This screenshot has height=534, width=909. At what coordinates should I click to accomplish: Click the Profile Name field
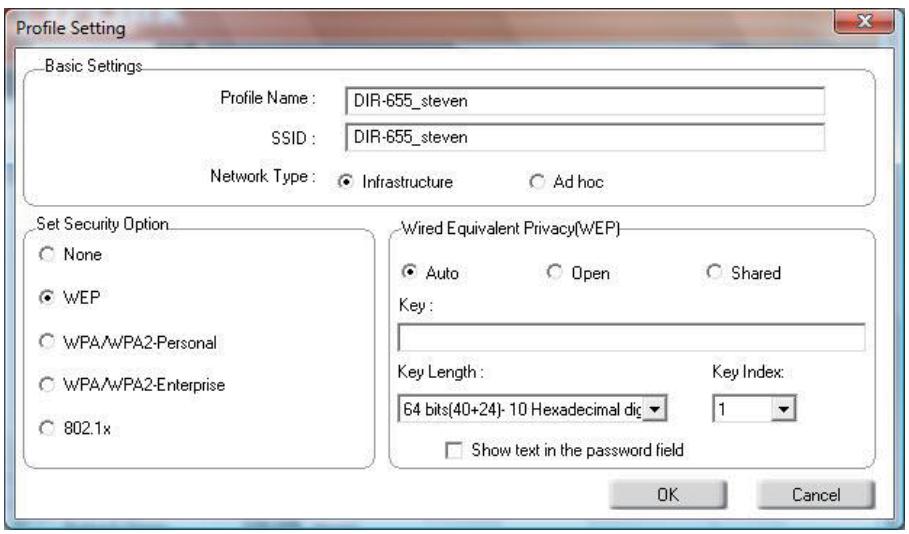click(x=585, y=101)
